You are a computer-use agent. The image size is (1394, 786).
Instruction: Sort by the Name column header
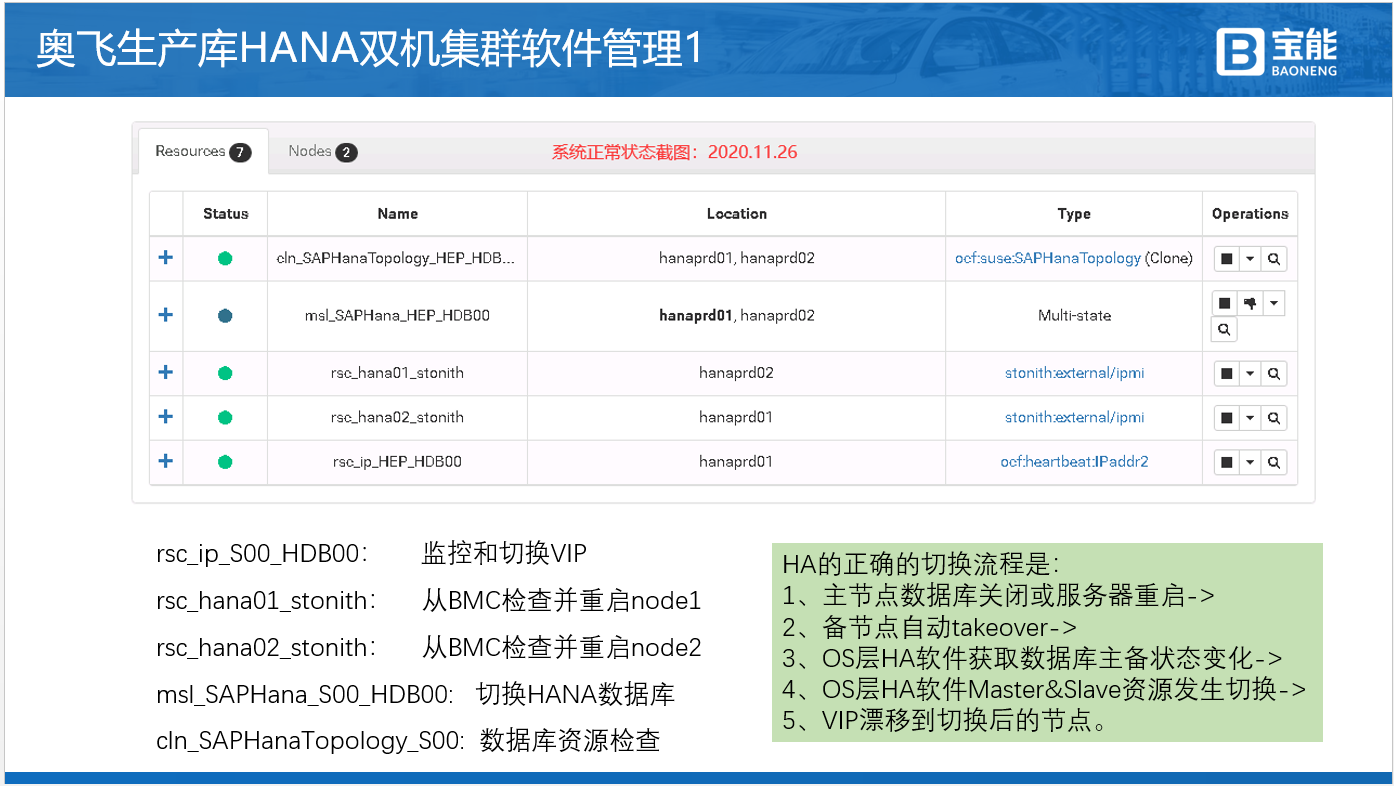coord(398,214)
